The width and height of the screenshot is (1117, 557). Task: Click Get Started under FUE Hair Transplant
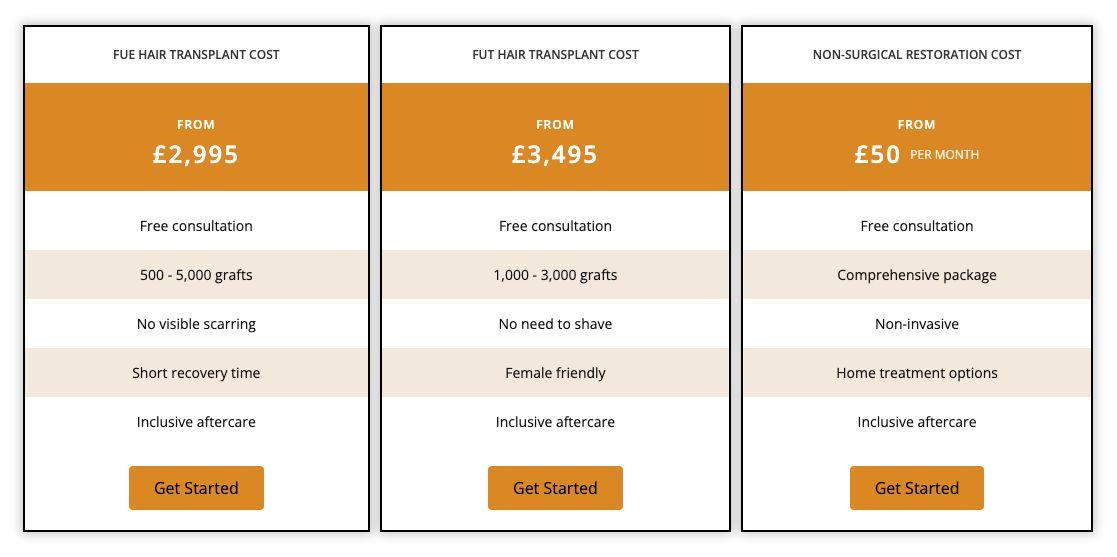(x=196, y=488)
